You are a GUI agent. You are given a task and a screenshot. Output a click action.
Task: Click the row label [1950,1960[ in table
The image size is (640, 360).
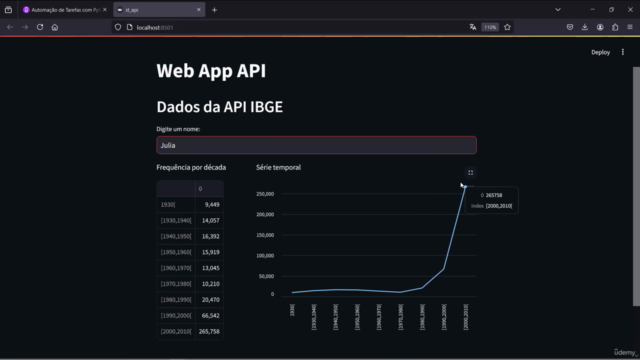pos(176,252)
